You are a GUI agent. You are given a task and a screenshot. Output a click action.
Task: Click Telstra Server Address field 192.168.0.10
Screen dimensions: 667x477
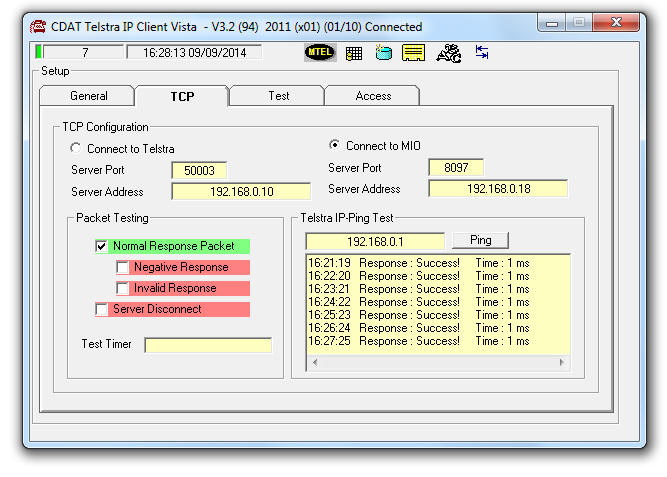pos(241,191)
